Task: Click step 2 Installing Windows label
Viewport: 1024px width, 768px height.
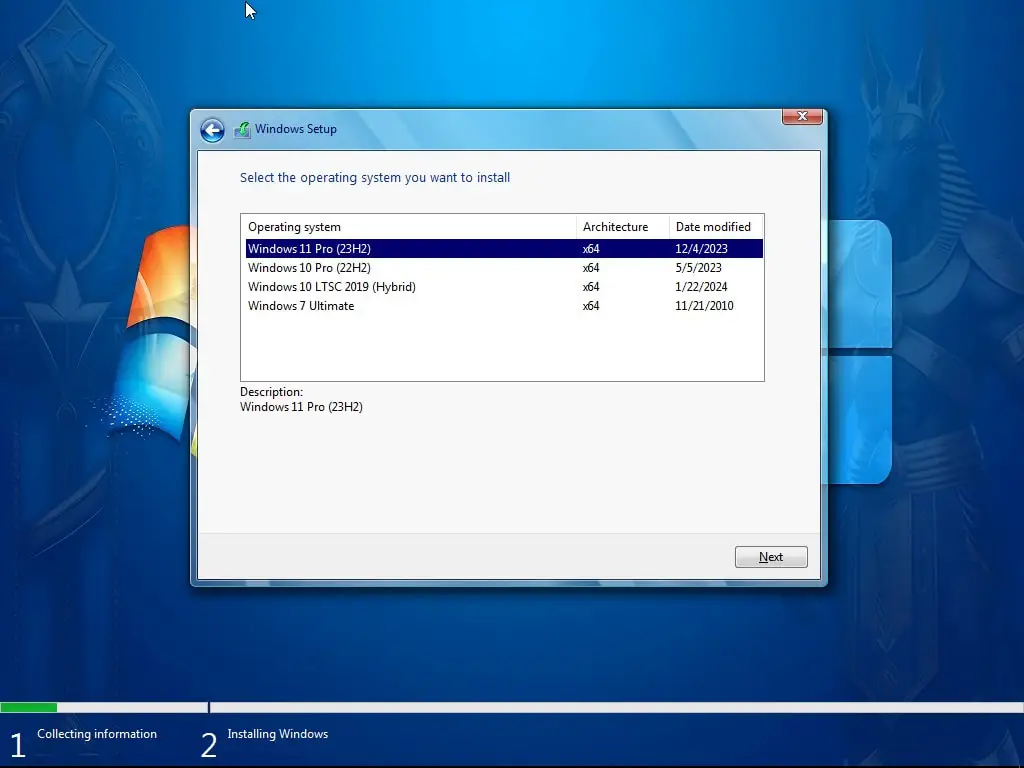Action: (277, 734)
